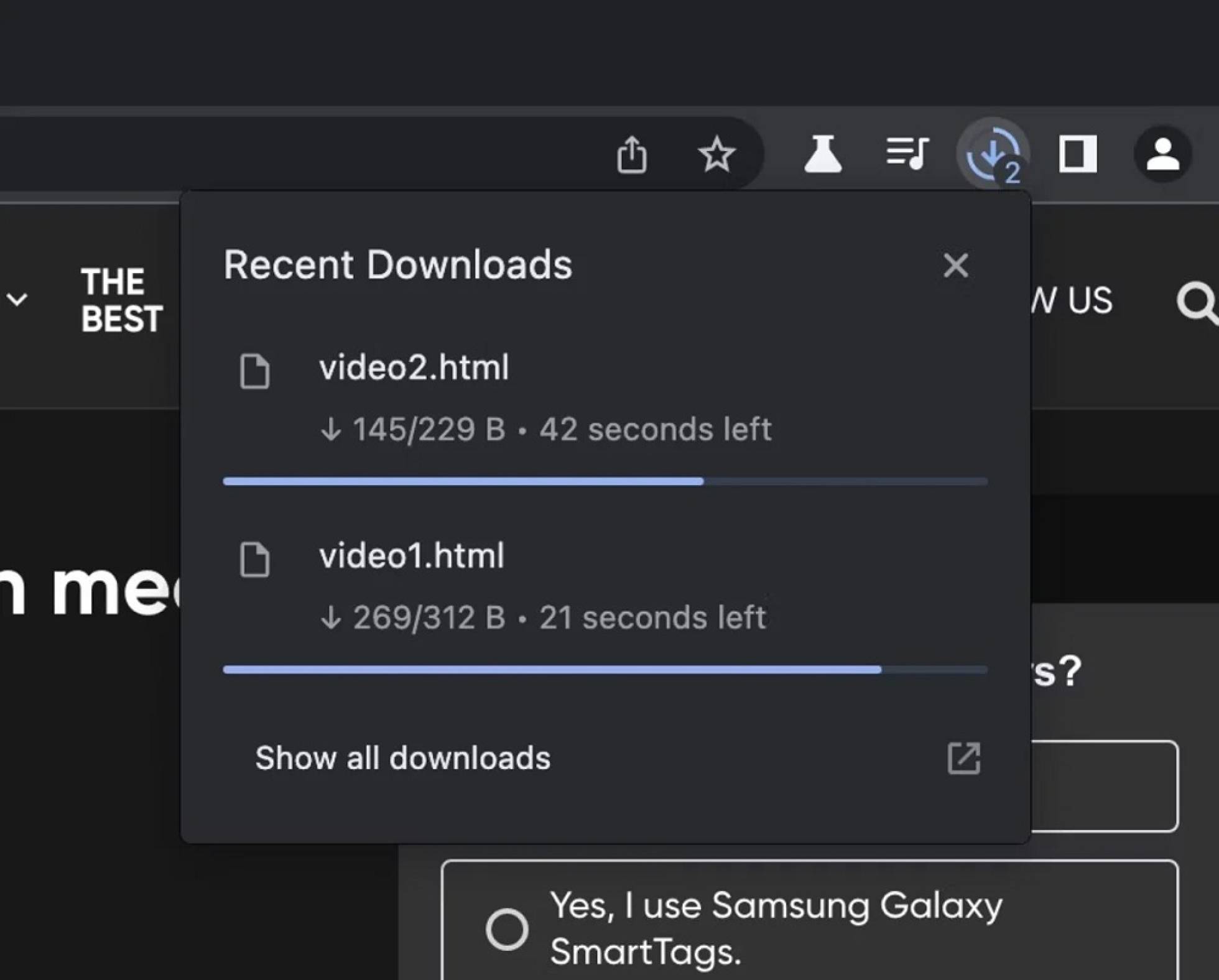1219x980 pixels.
Task: Expand the chevron left of THE BEST
Action: tap(17, 300)
